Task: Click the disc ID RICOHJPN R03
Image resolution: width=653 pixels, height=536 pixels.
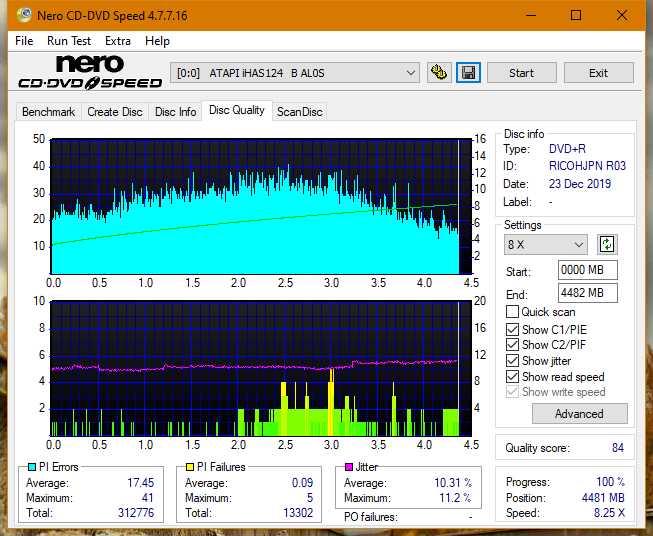Action: point(587,166)
